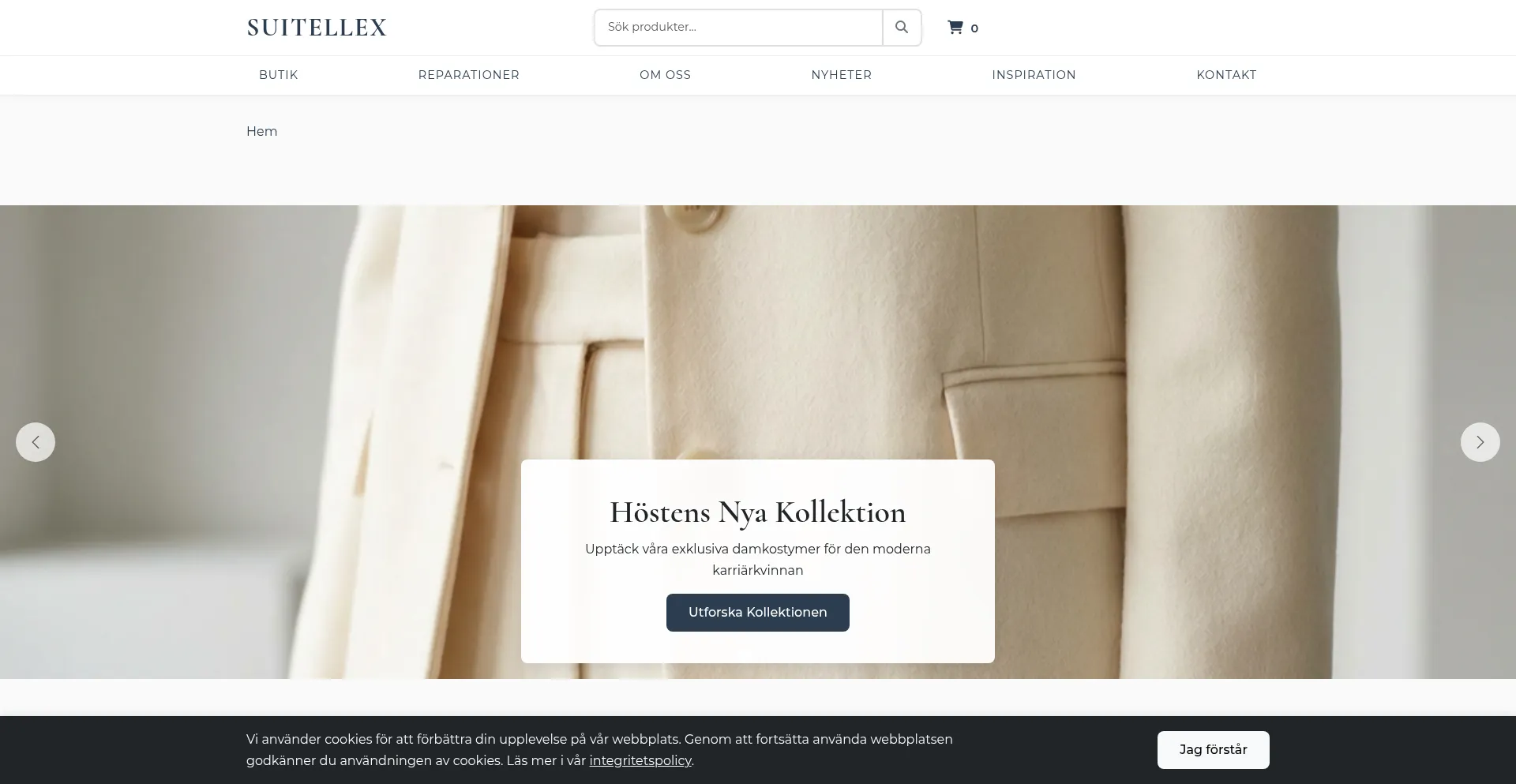Open the REPARATIONER page
This screenshot has width=1516, height=784.
(x=468, y=75)
